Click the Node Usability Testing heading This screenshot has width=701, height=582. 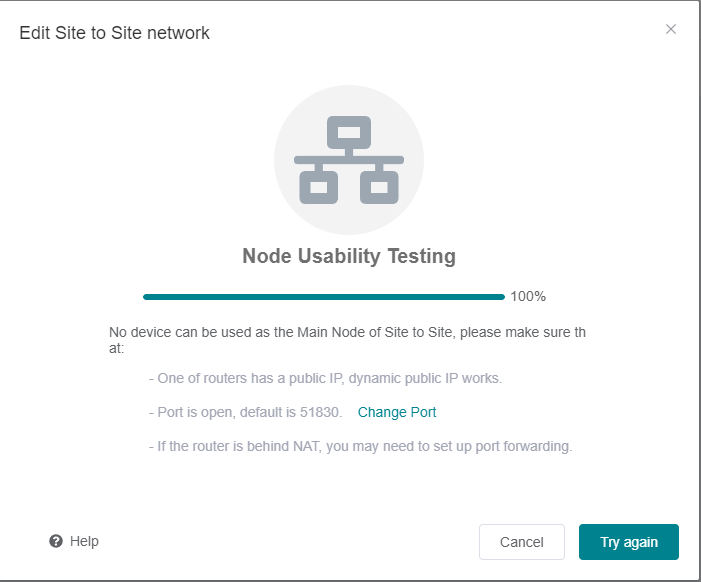click(349, 256)
